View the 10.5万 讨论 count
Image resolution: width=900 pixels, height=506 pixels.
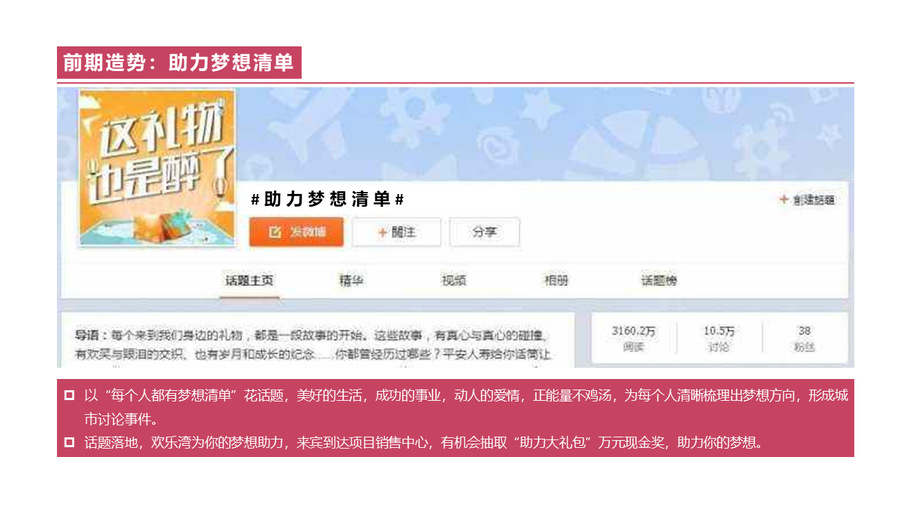click(x=719, y=338)
